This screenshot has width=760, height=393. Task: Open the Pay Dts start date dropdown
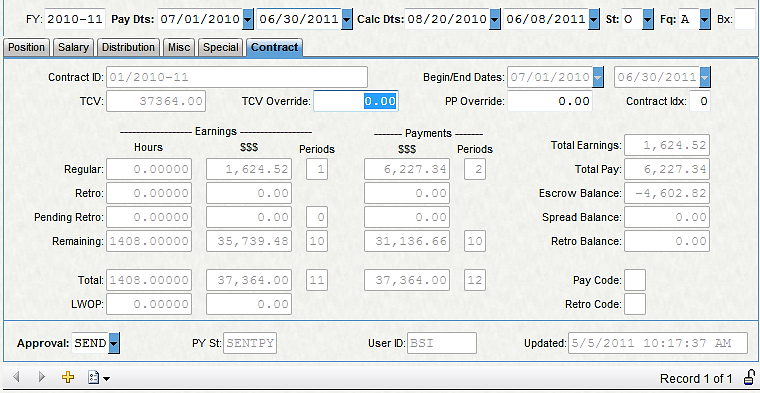point(248,19)
